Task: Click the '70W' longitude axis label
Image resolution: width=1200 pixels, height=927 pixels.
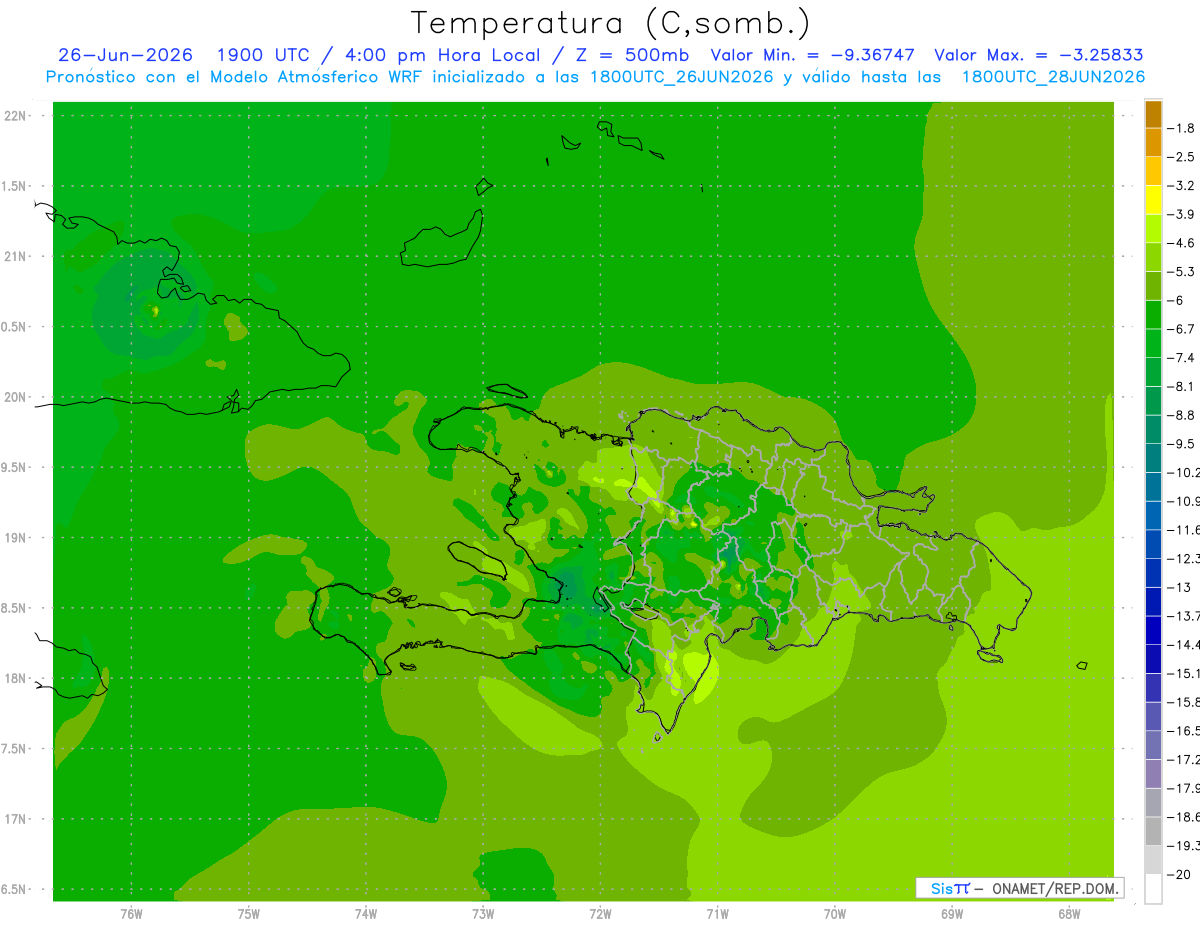Action: click(x=835, y=913)
